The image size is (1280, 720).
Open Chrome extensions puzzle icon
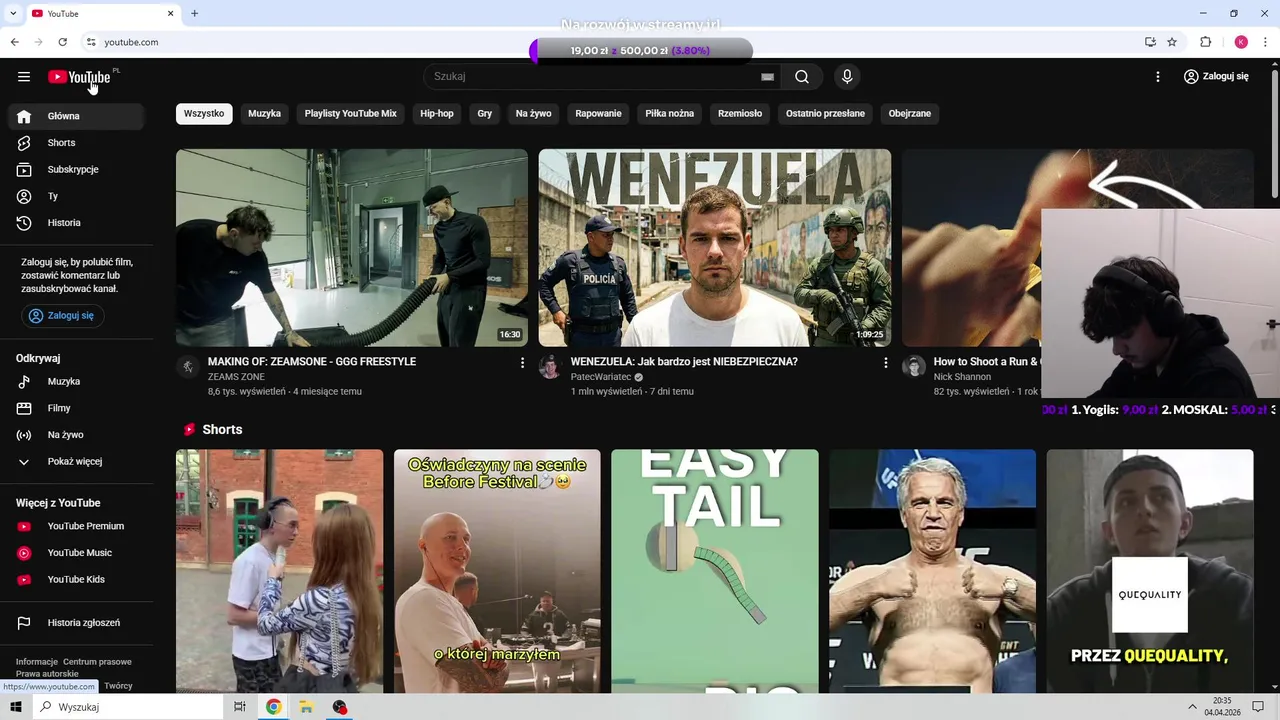[1206, 42]
